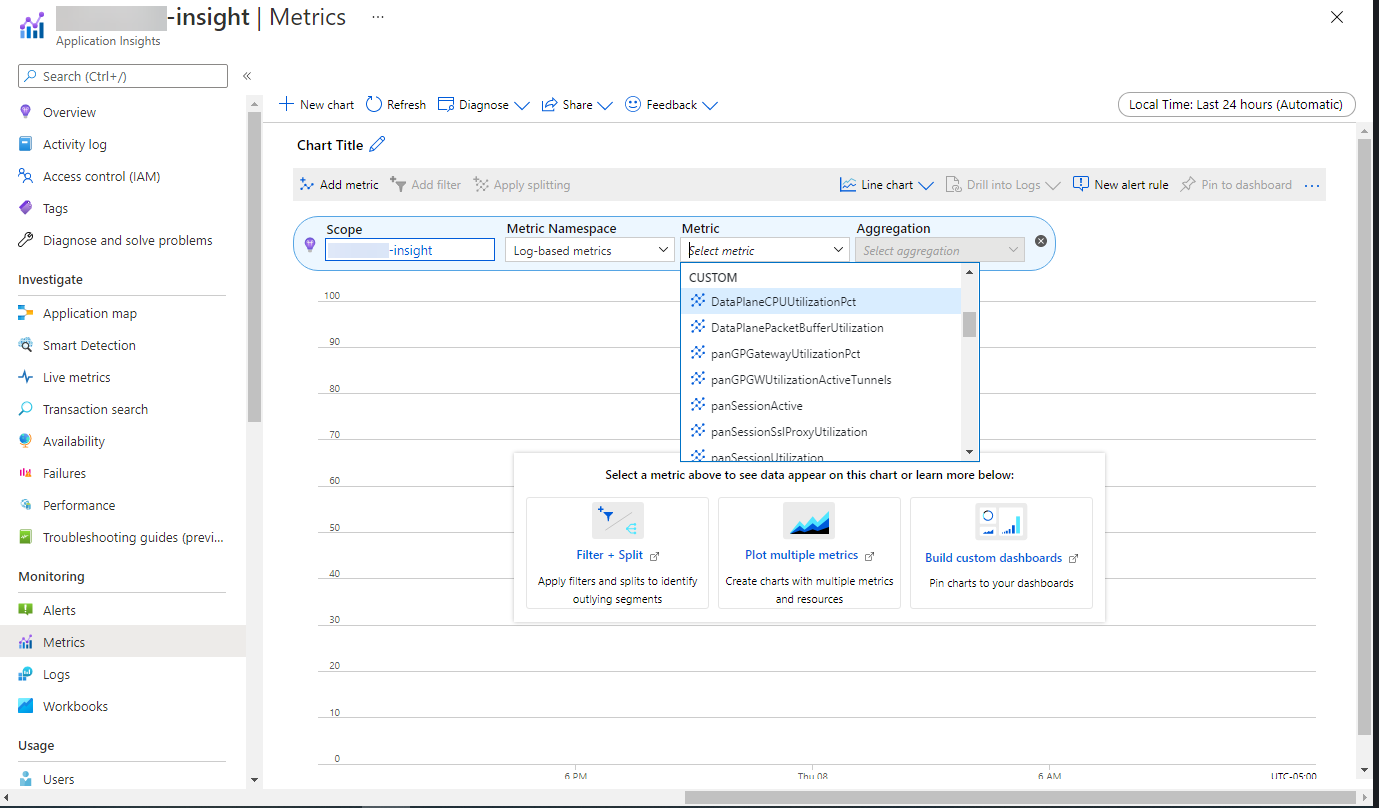The width and height of the screenshot is (1379, 808).
Task: Click the pencil icon beside Chart Title
Action: click(x=377, y=145)
